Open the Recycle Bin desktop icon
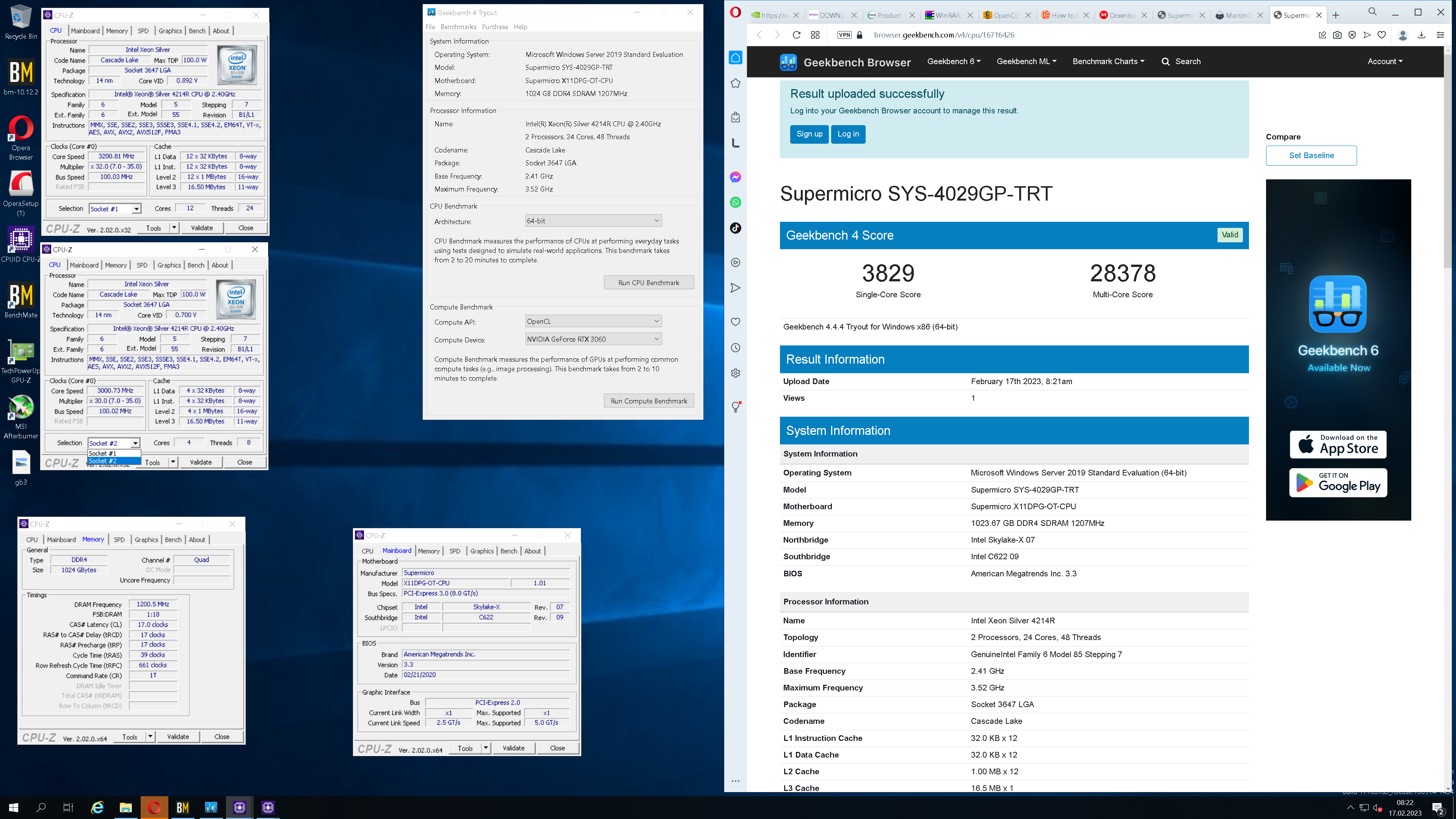The height and width of the screenshot is (819, 1456). tap(21, 23)
